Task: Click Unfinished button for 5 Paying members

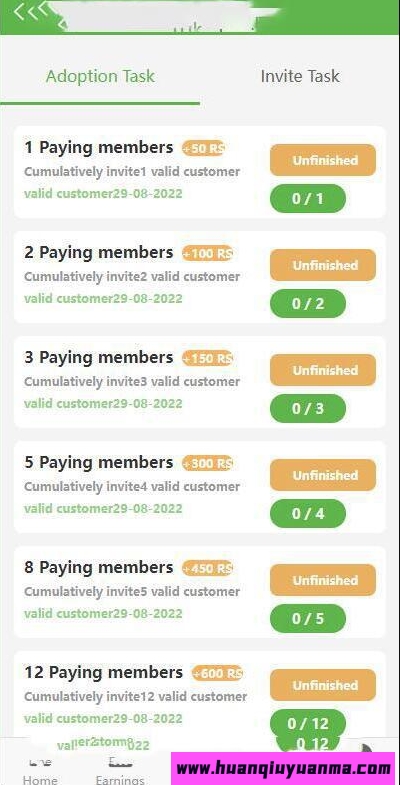Action: pos(323,475)
